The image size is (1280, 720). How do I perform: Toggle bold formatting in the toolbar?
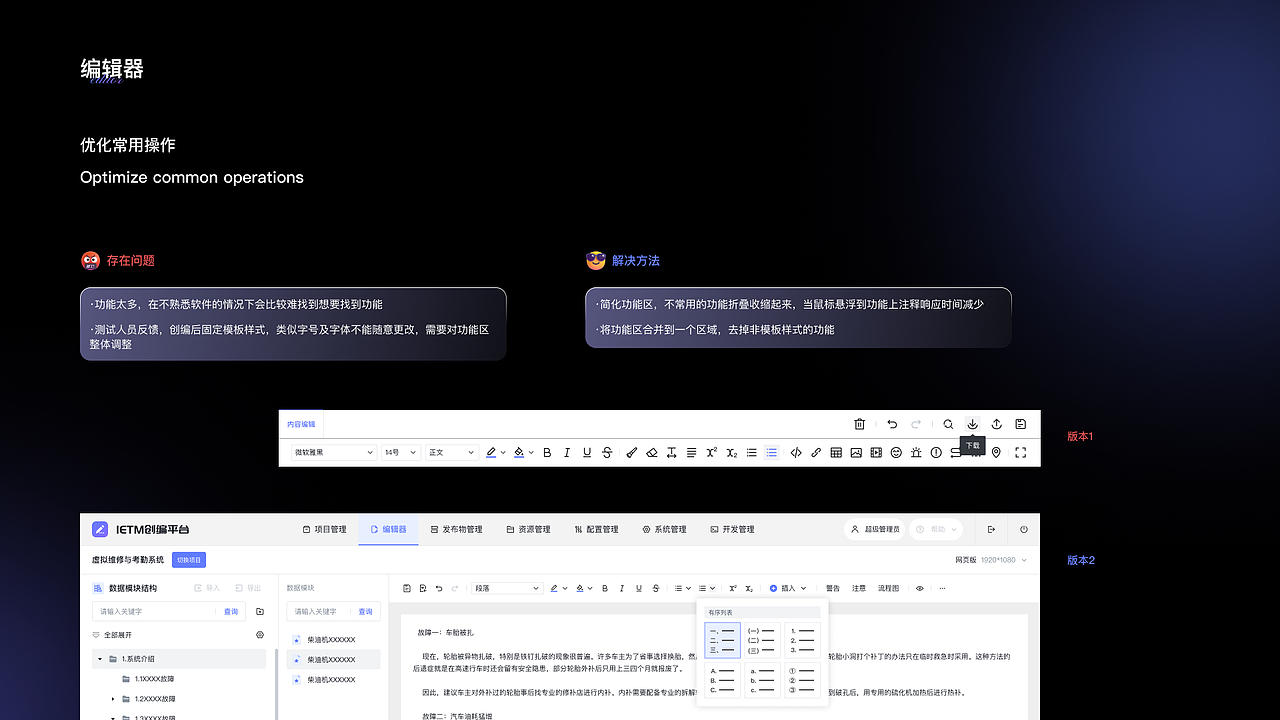point(546,452)
